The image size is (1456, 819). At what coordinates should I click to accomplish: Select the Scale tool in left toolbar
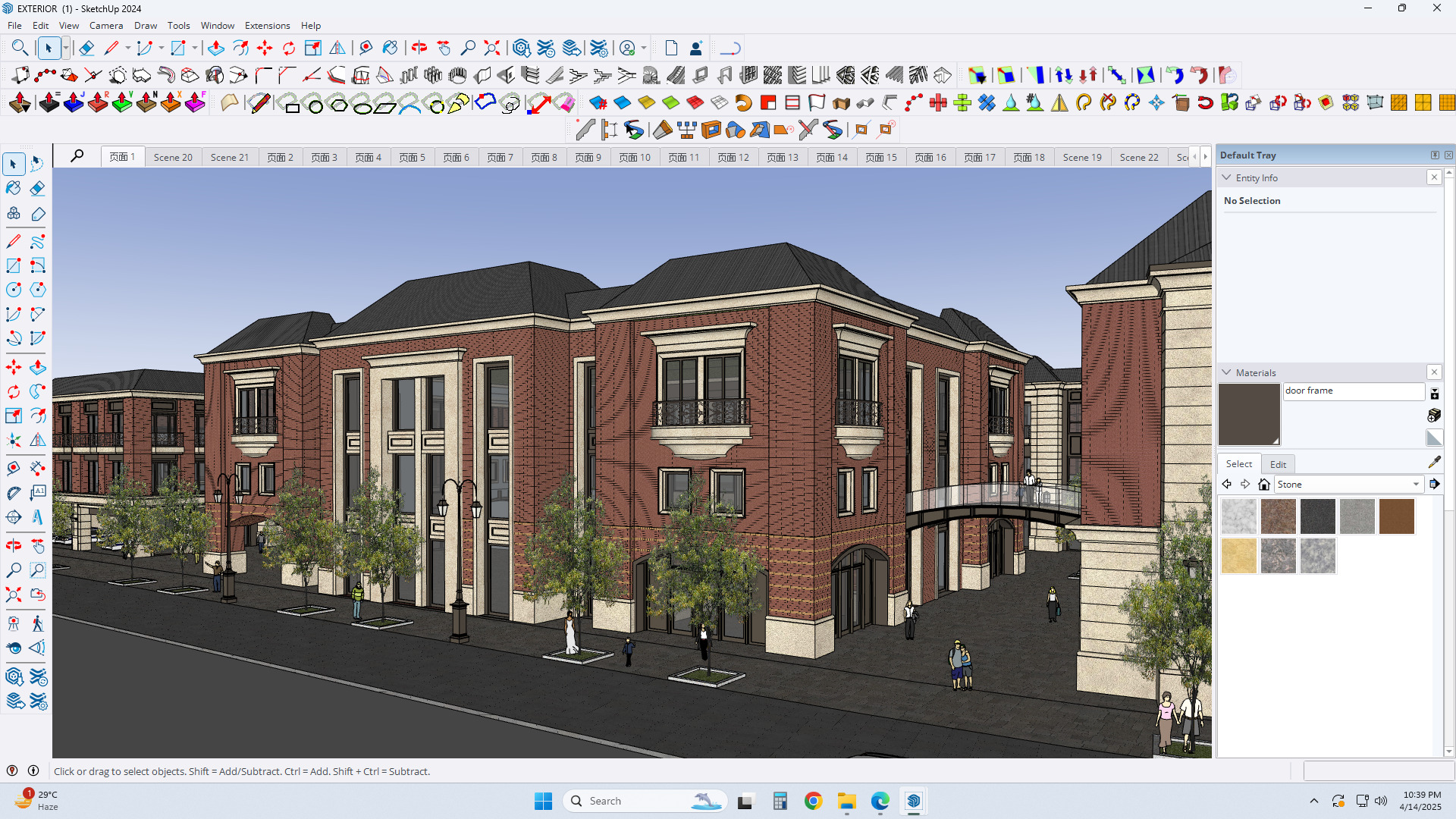(x=14, y=416)
